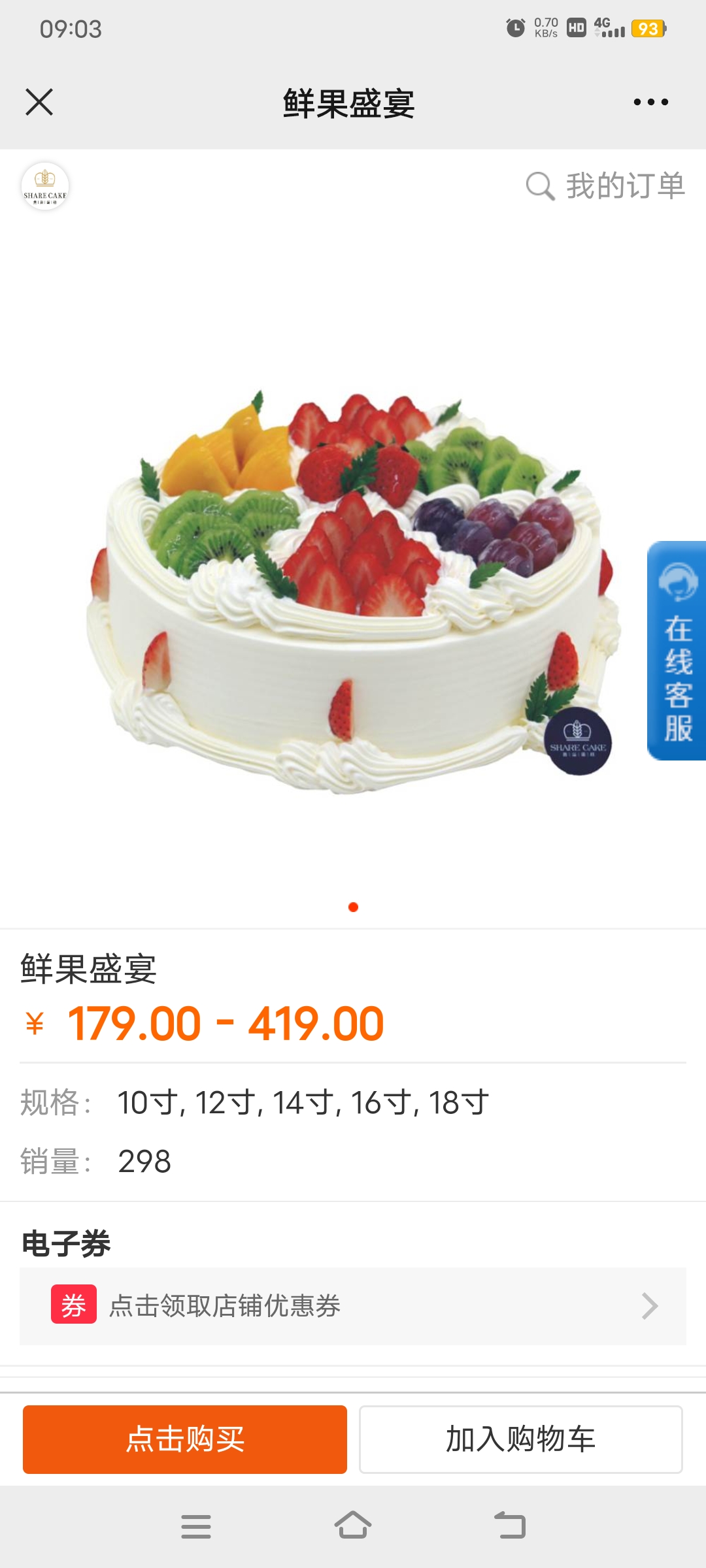Open the three-dot more options menu
706x1568 pixels.
tap(650, 102)
